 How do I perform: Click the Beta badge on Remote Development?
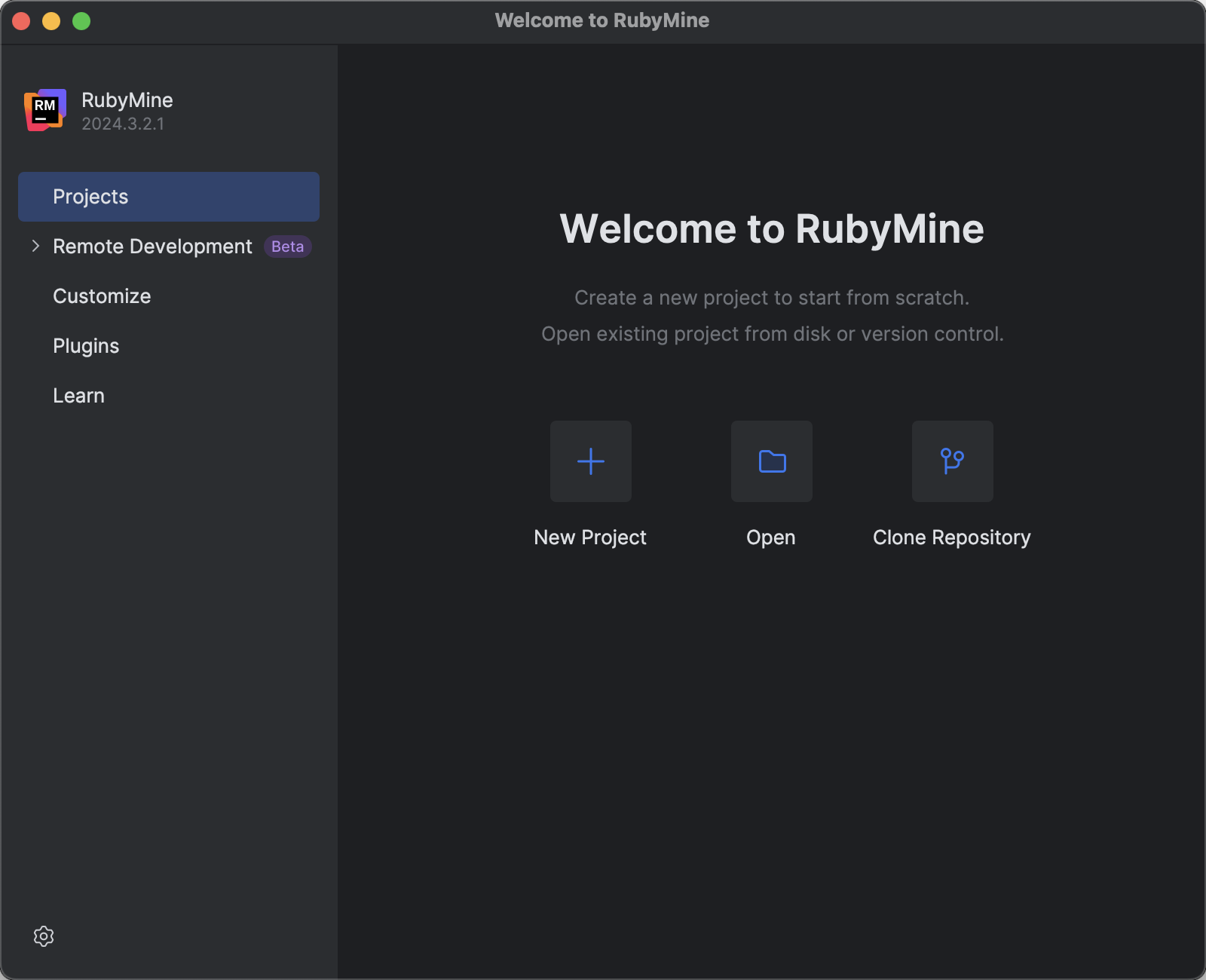[x=287, y=247]
